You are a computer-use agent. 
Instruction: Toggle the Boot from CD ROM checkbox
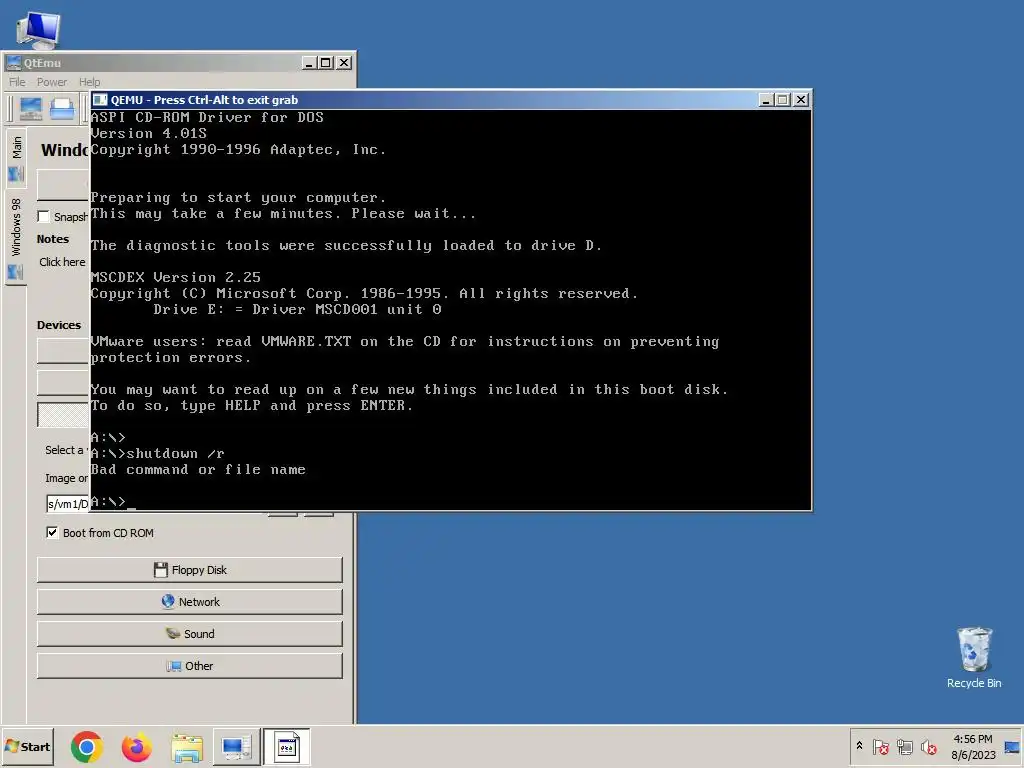(x=52, y=532)
